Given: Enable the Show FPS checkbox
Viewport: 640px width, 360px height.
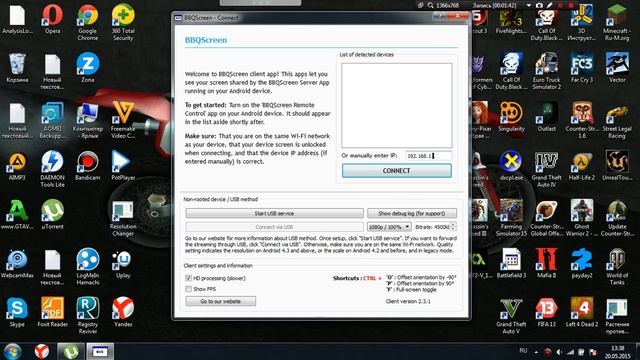Looking at the screenshot, I should point(188,289).
